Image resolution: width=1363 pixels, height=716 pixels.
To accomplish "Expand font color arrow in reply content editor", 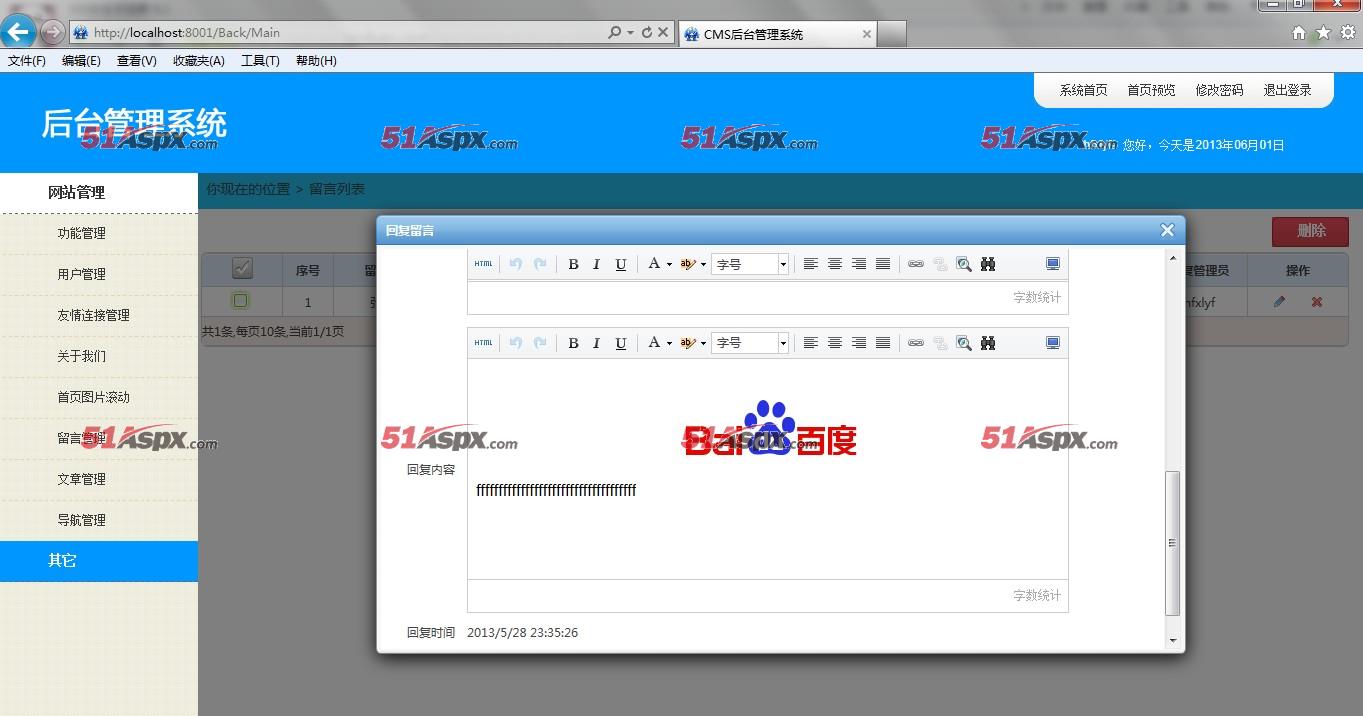I will tap(669, 343).
